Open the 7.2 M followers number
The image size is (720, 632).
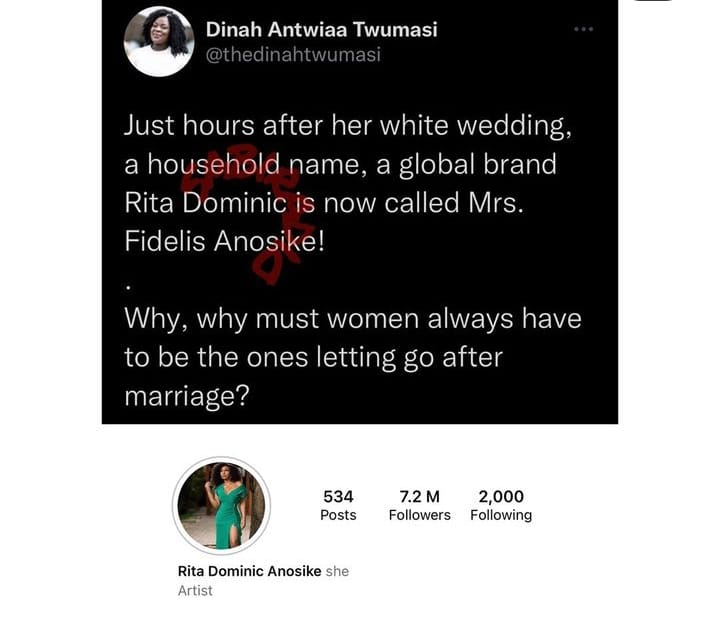(x=419, y=496)
